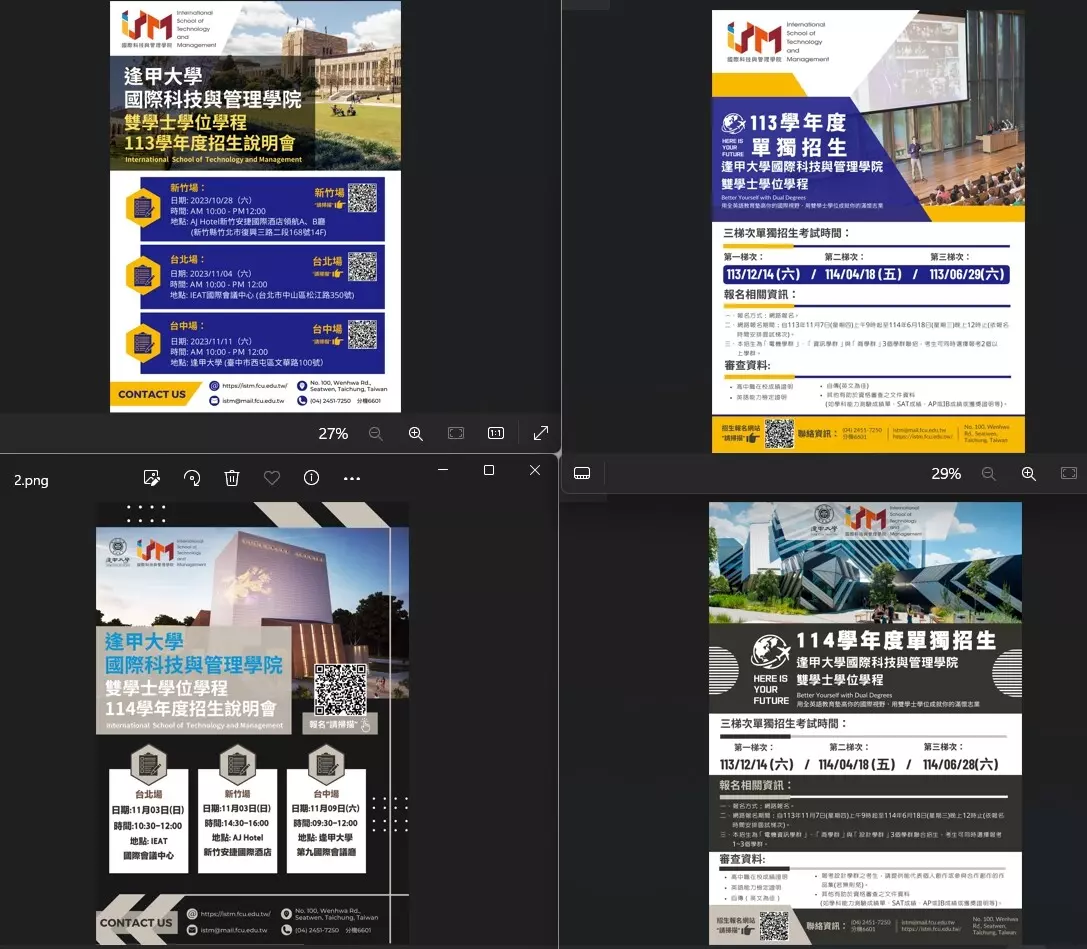
Task: Toggle the filmstrip panel in the right window
Action: click(583, 473)
